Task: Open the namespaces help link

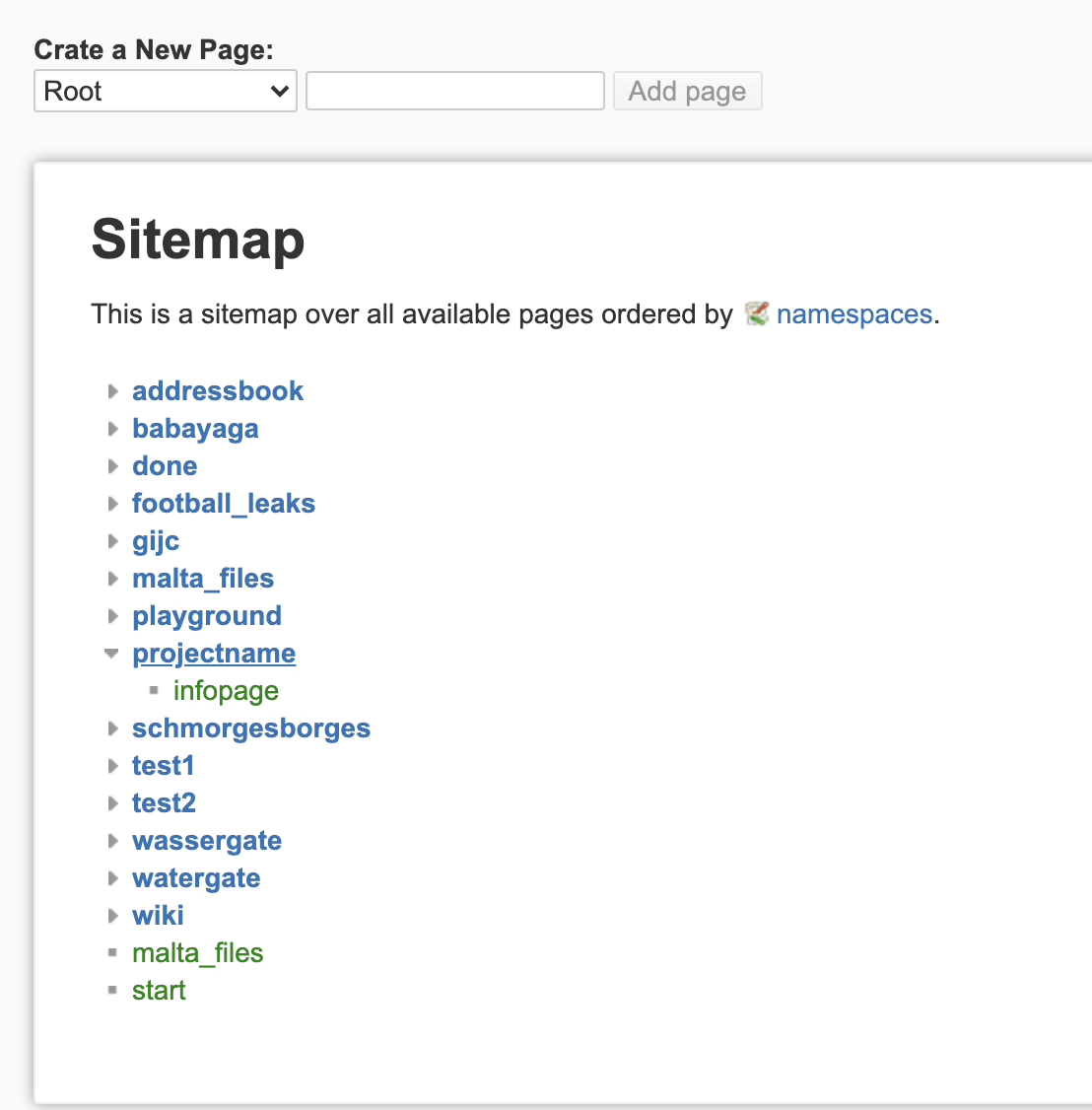Action: click(x=853, y=314)
